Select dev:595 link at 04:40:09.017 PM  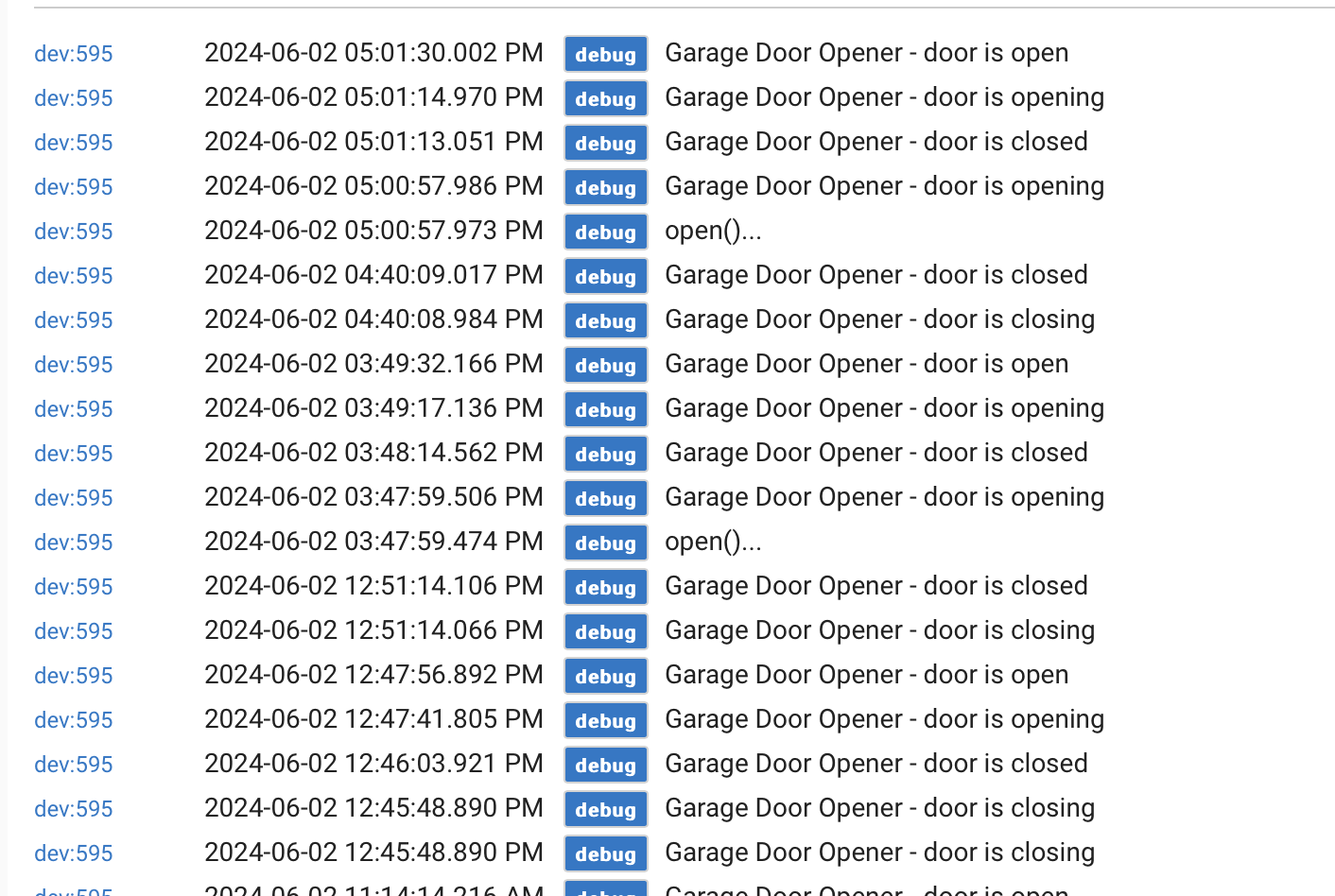click(74, 276)
